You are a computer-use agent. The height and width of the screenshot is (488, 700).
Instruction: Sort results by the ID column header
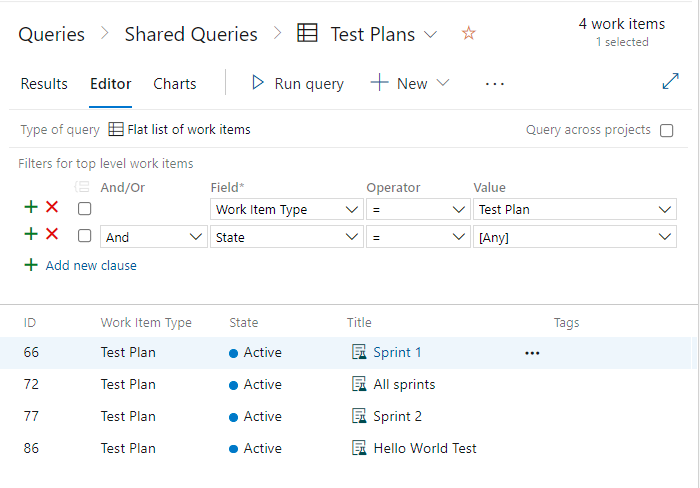[x=30, y=323]
